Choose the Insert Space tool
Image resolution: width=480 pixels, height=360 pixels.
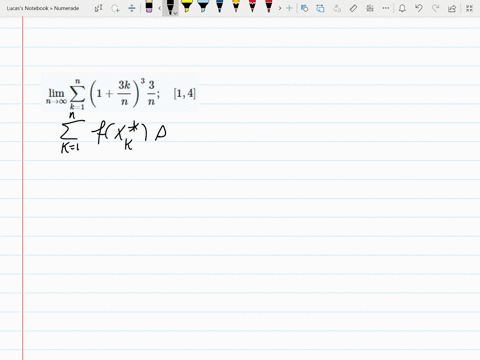click(132, 8)
